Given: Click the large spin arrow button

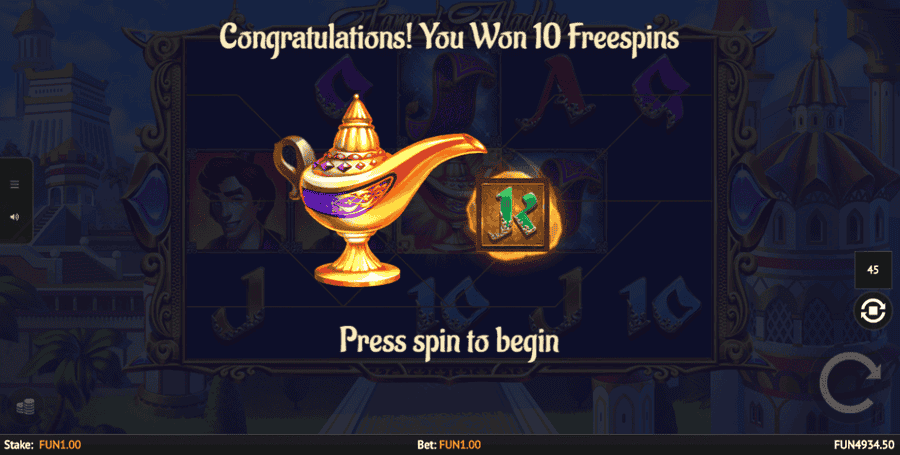Looking at the screenshot, I should coord(850,383).
